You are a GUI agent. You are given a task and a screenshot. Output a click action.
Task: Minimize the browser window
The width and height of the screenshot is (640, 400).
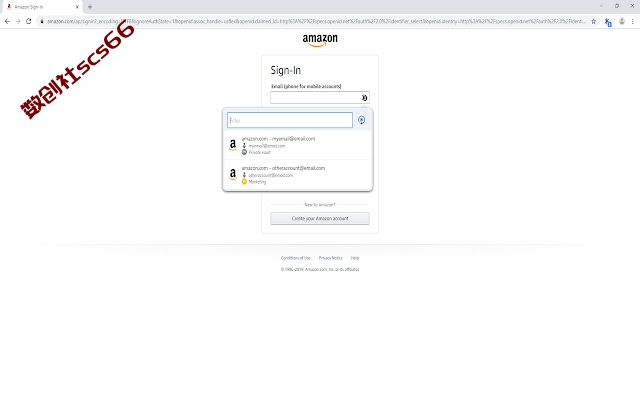601,6
